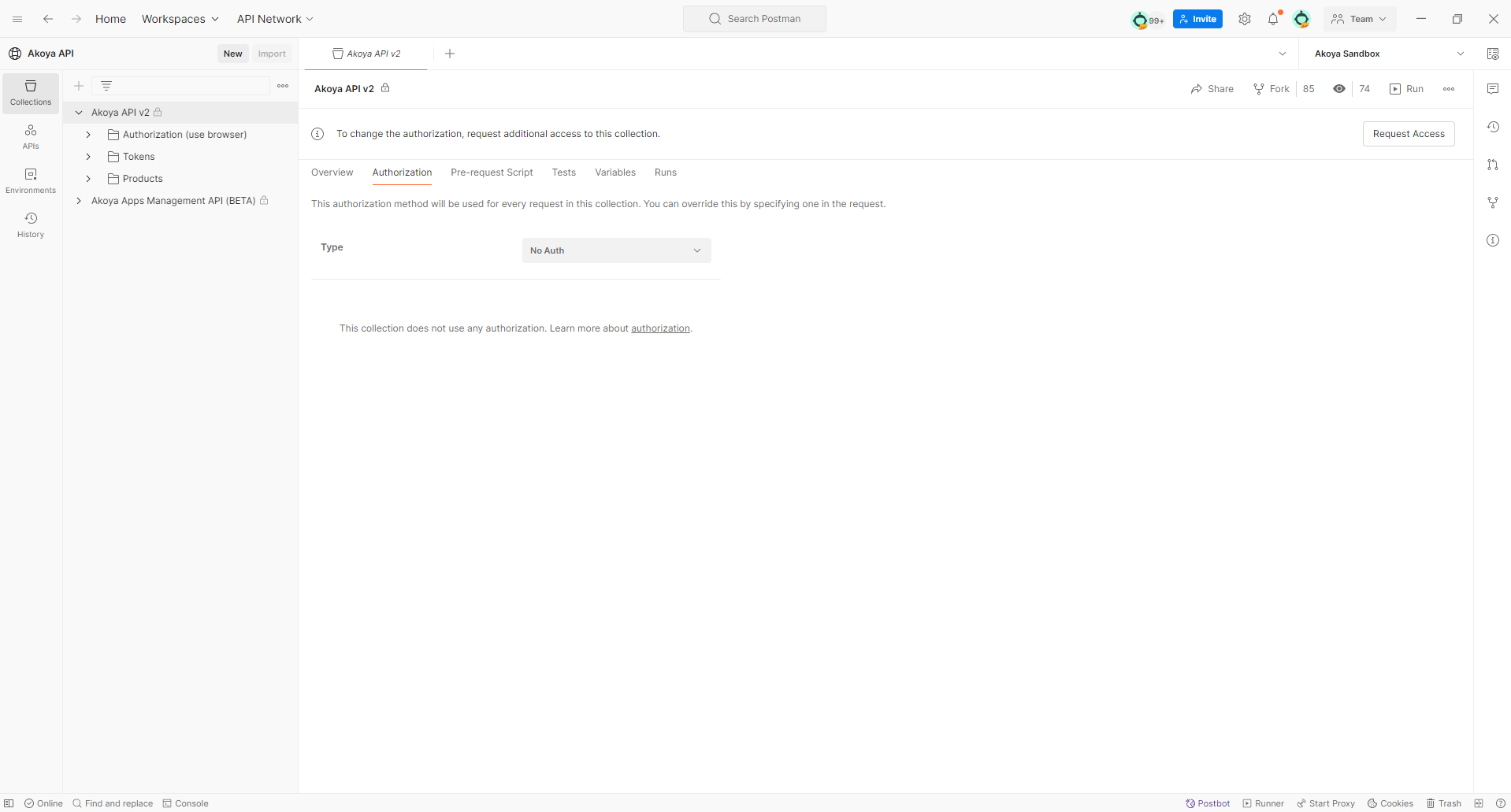Open Workspaces dropdown
This screenshot has width=1511, height=812.
pyautogui.click(x=180, y=19)
